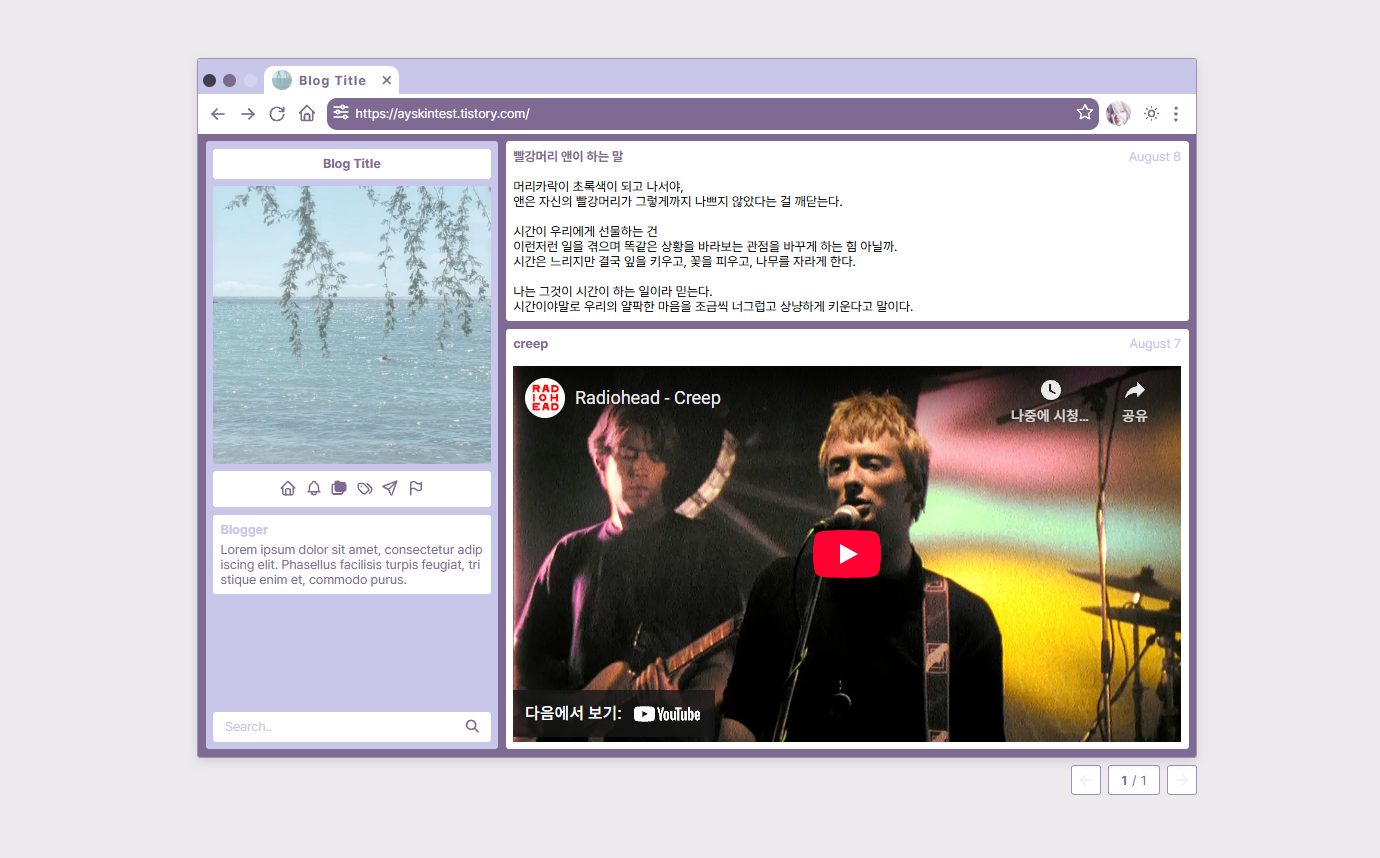Click the sidebar home icon under the image
Viewport: 1380px width, 858px height.
click(x=288, y=488)
